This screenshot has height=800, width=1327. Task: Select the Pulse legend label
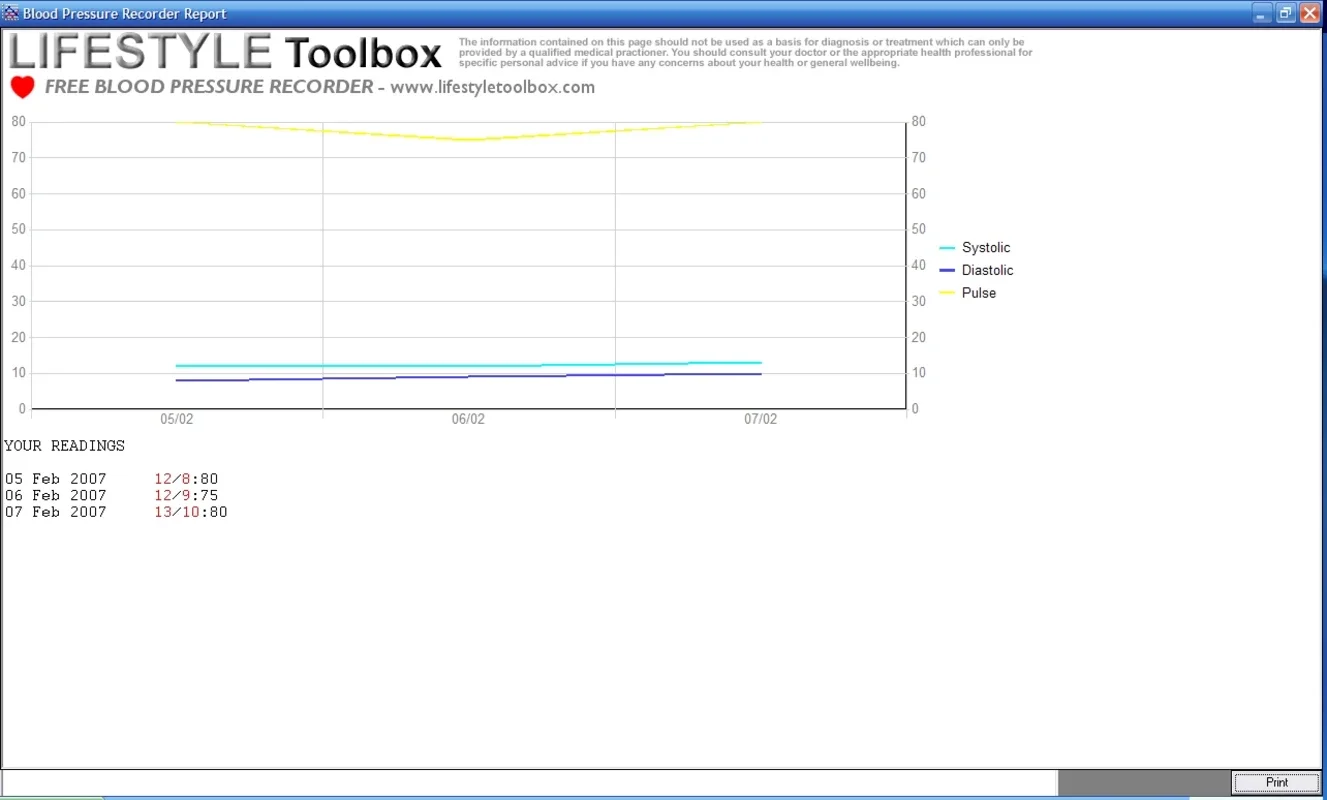(979, 293)
